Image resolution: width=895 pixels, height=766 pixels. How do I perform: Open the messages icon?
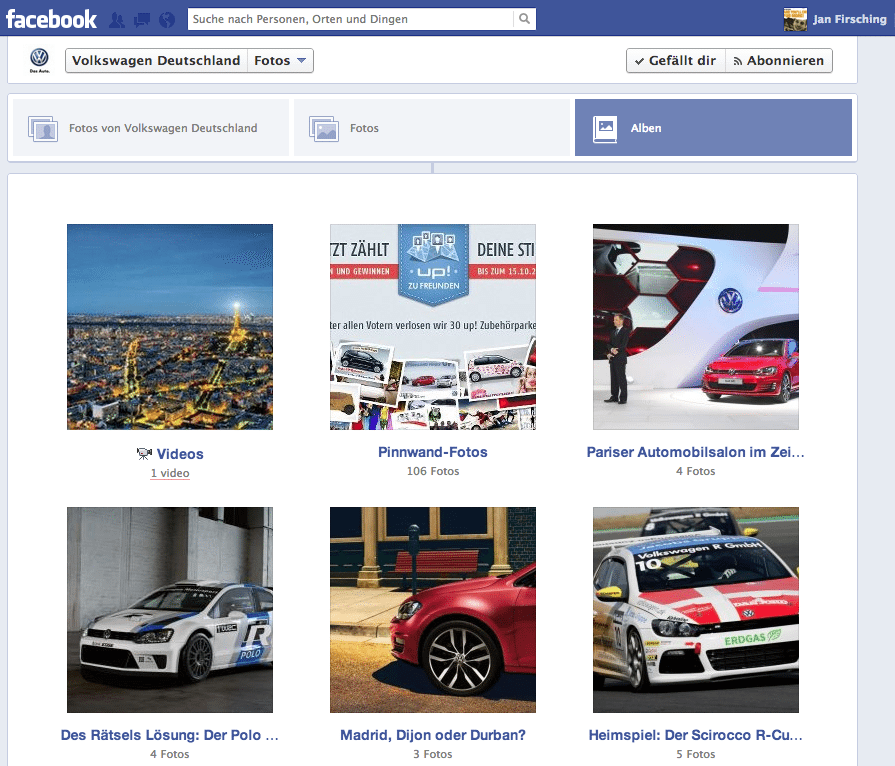tap(142, 20)
